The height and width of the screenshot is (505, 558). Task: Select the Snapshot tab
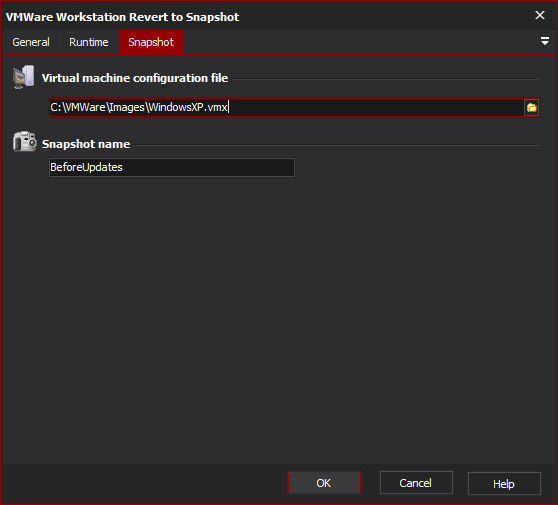[151, 42]
